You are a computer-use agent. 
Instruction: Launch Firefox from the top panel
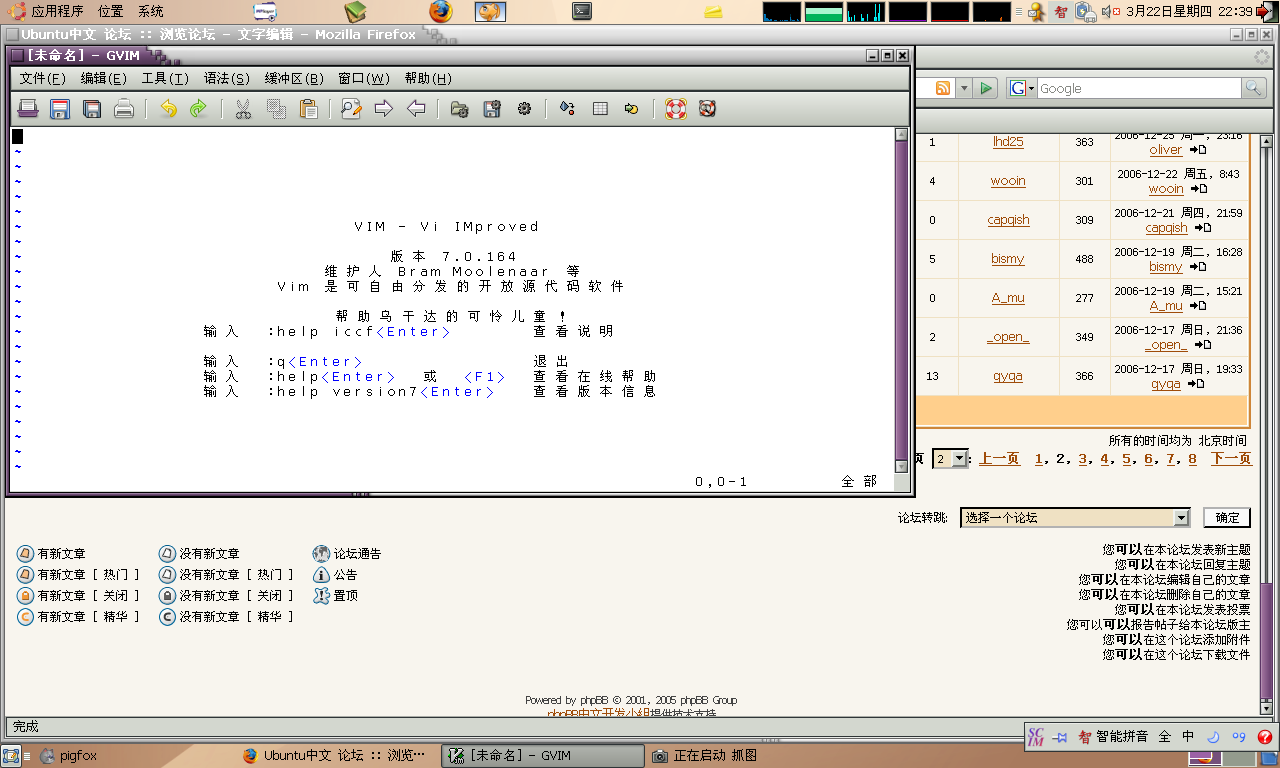coord(441,11)
